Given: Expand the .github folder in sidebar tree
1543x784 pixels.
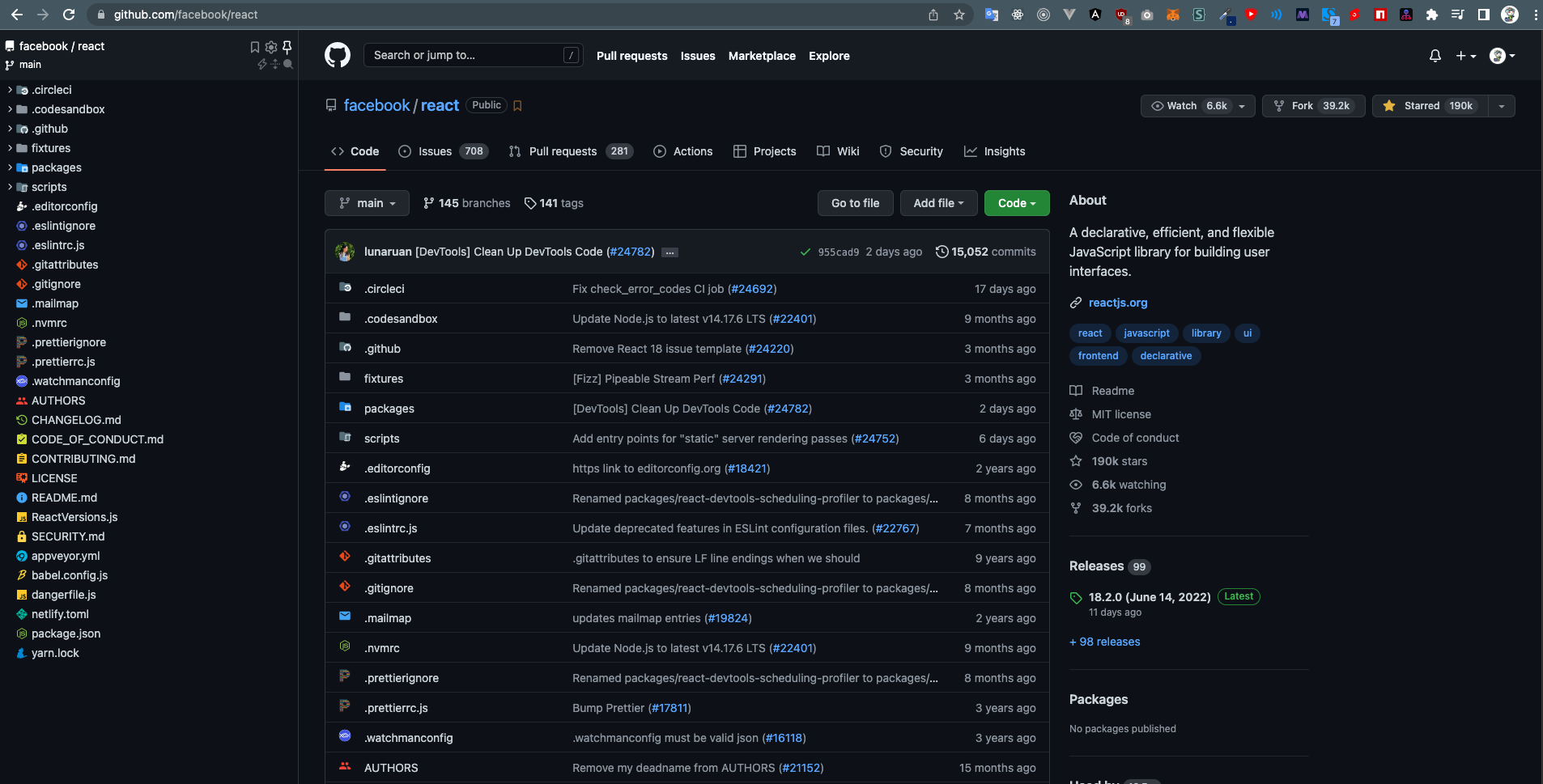Looking at the screenshot, I should pos(10,129).
